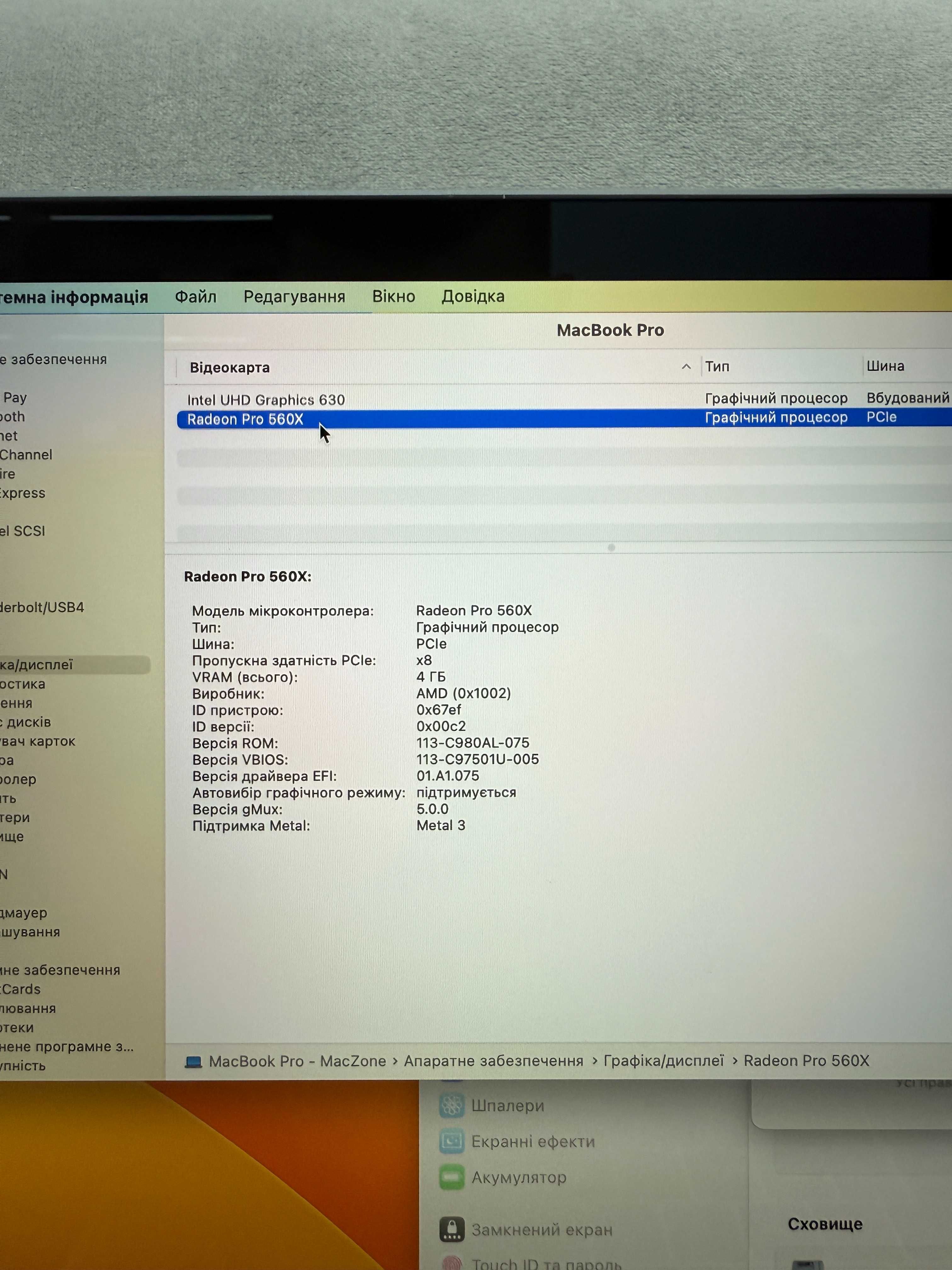952x1270 pixels.
Task: Open the Довідка menu
Action: pyautogui.click(x=473, y=297)
